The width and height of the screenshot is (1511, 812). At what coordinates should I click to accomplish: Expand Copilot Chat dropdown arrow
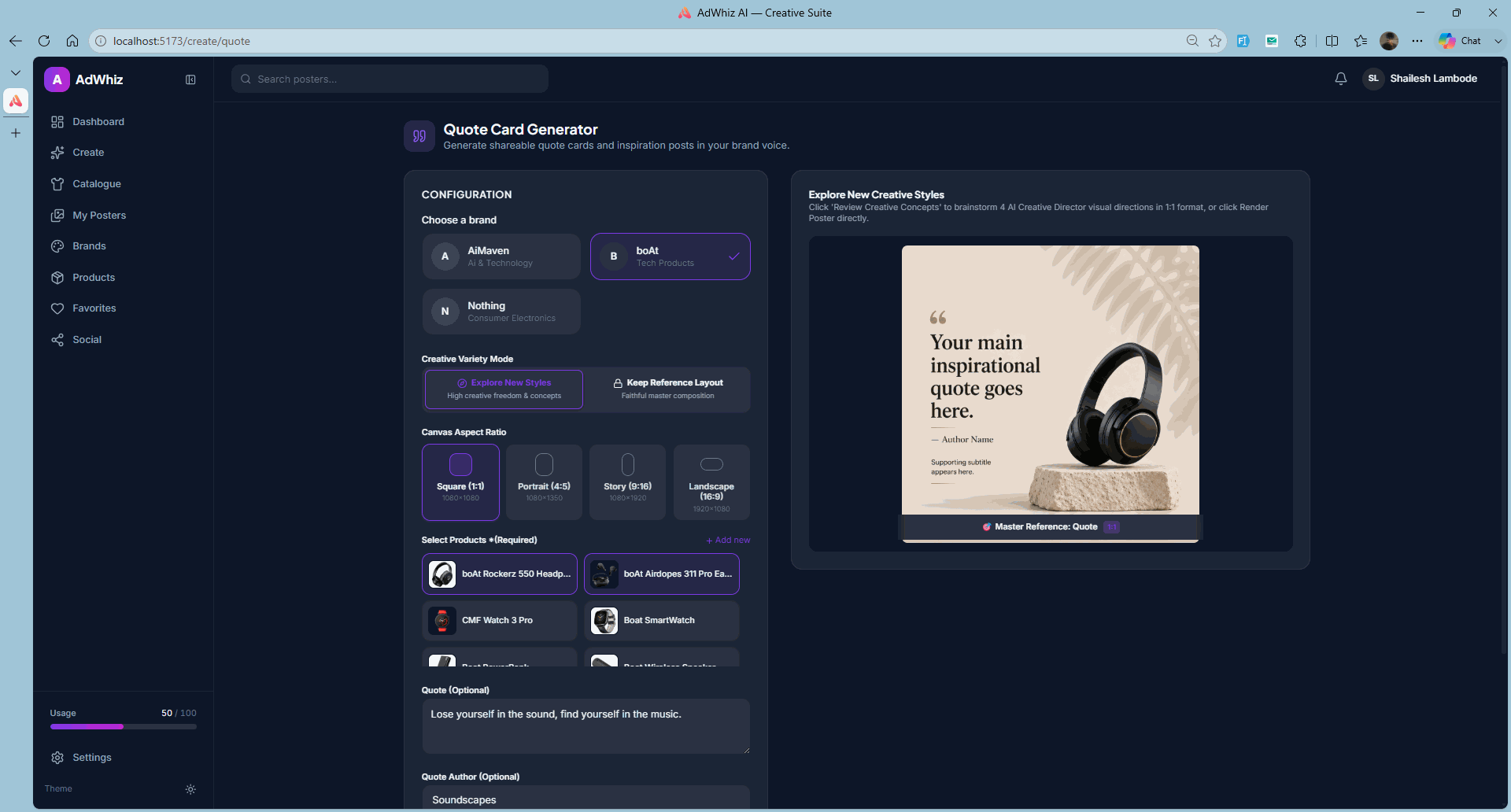point(1498,41)
